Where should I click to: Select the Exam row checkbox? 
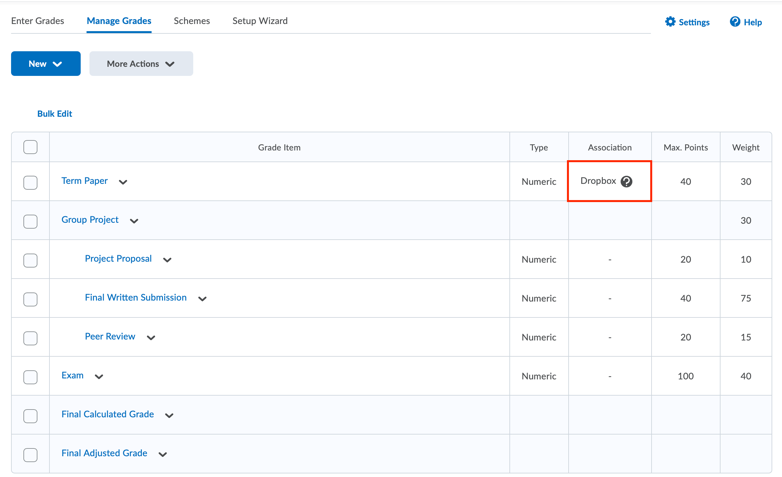tap(30, 377)
